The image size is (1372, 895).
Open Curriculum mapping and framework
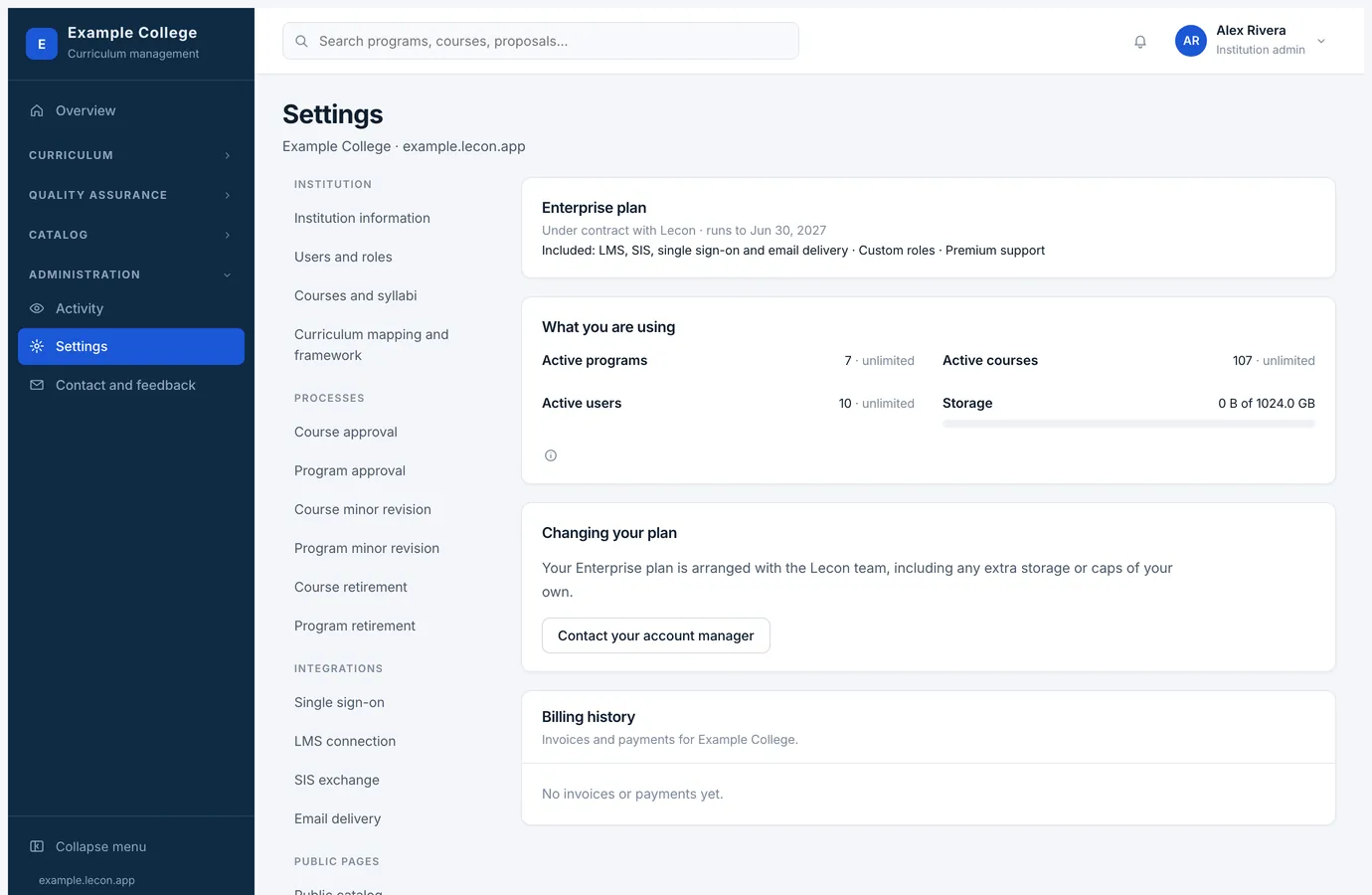(x=372, y=345)
